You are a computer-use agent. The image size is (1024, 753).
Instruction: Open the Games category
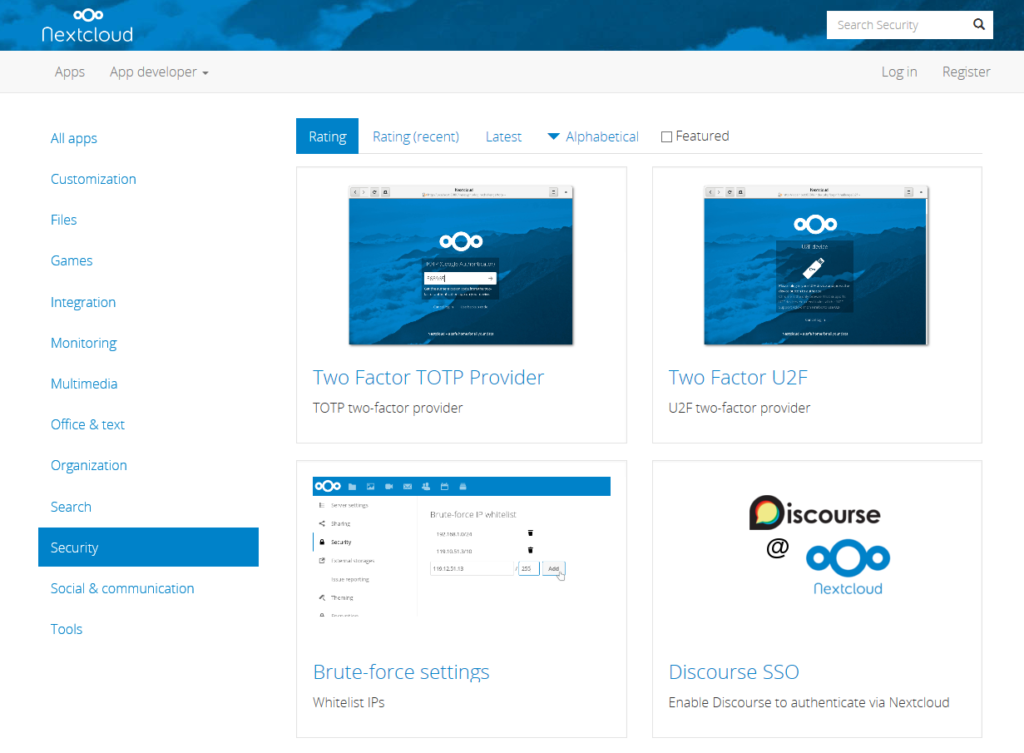71,261
